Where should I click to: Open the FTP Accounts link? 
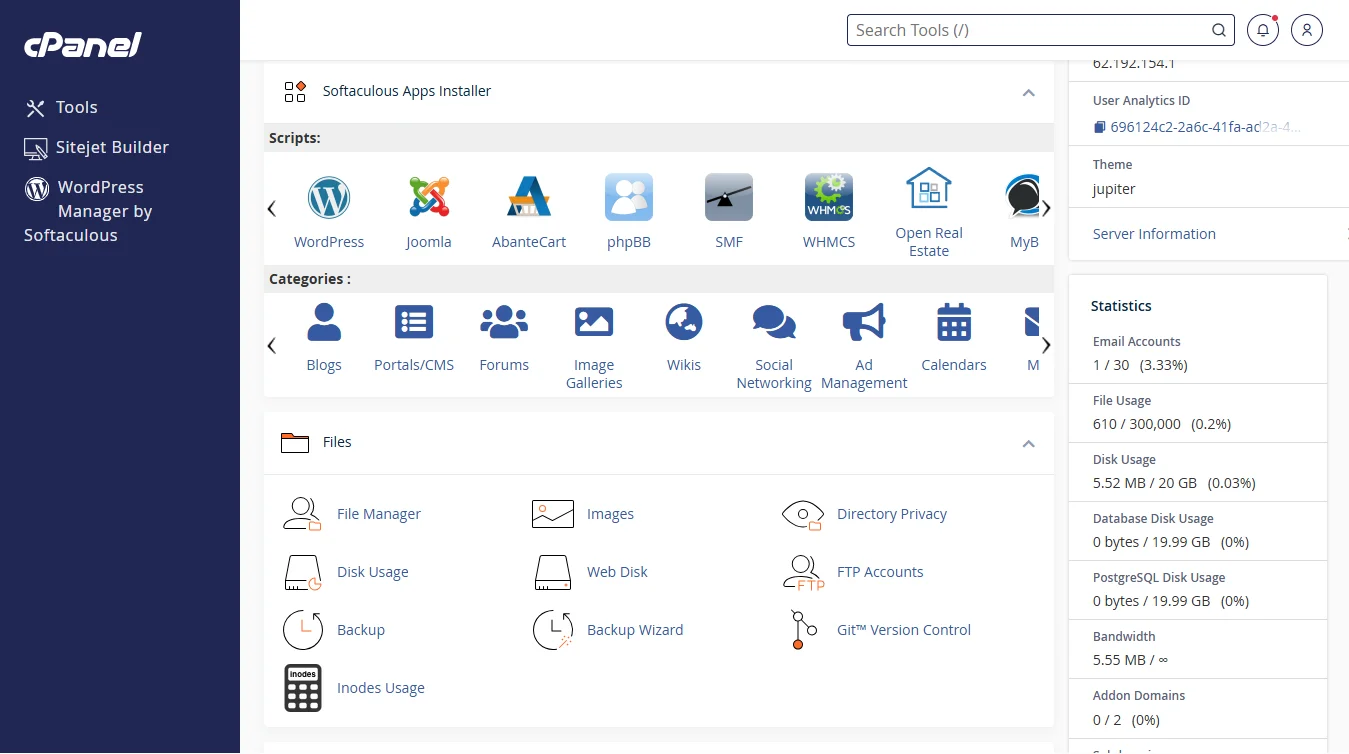click(880, 572)
